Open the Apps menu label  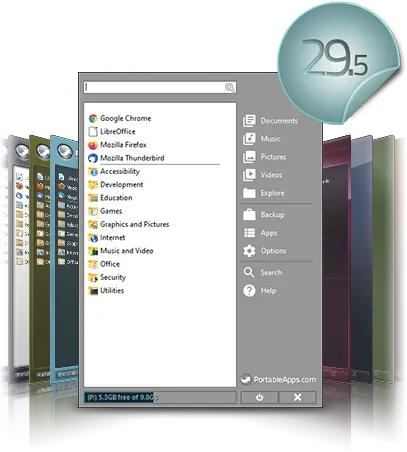click(x=269, y=233)
